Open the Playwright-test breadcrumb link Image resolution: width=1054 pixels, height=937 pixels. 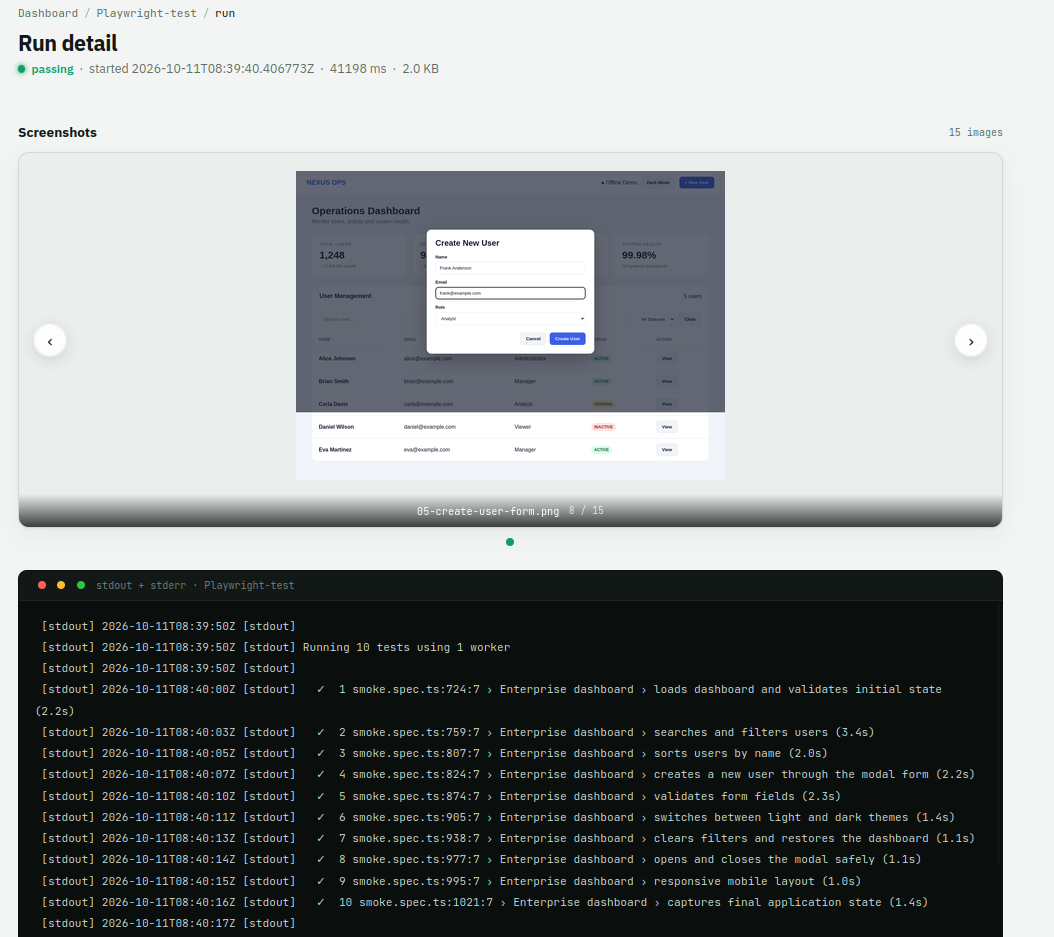tap(147, 13)
